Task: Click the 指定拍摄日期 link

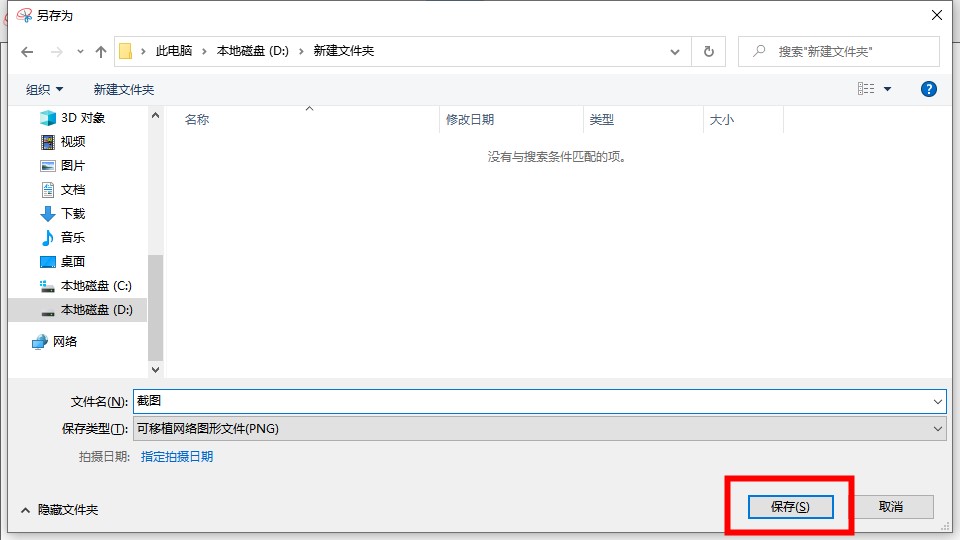Action: point(177,456)
